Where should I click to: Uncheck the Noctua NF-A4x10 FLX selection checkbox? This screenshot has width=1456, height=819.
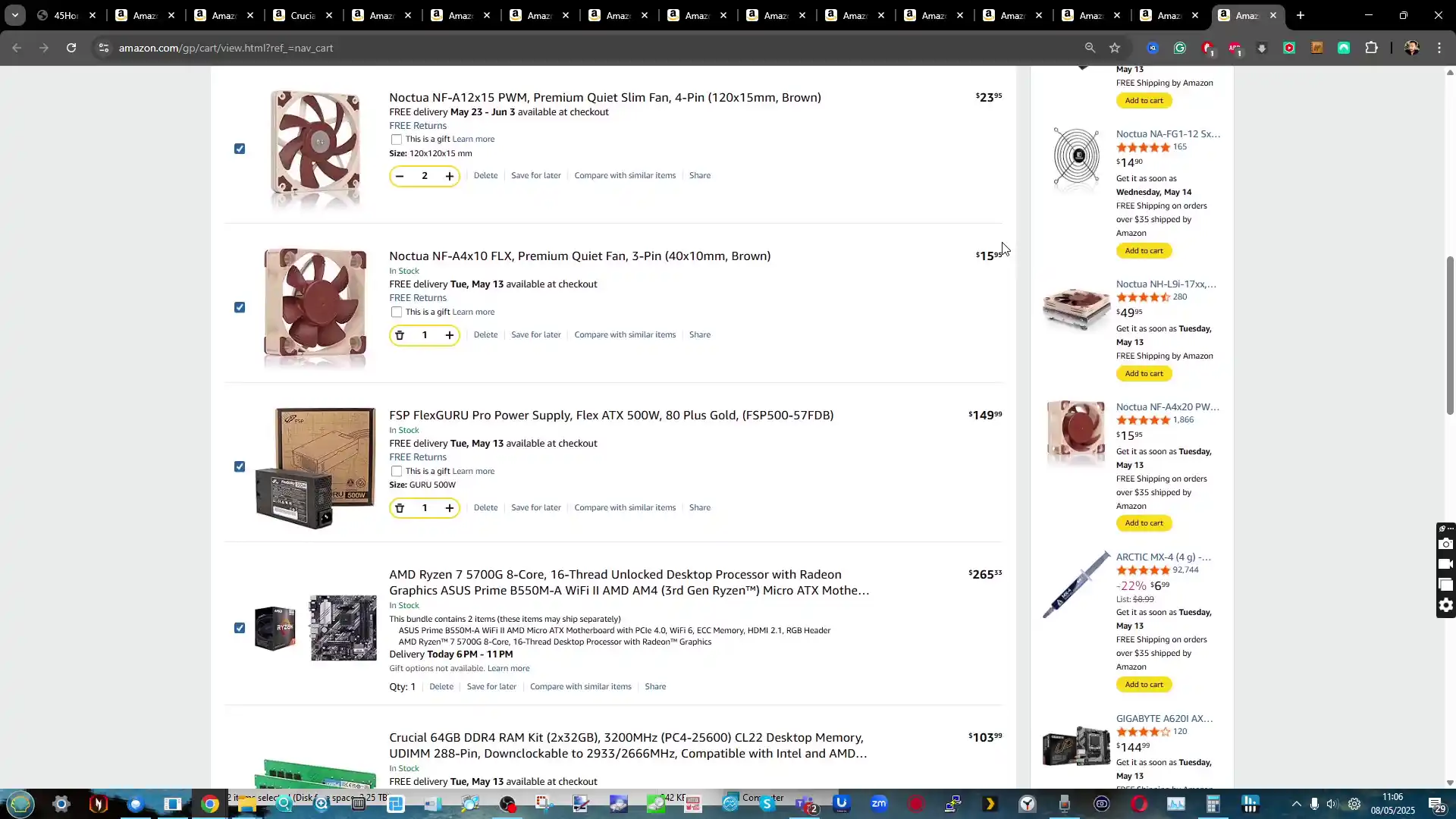[240, 307]
